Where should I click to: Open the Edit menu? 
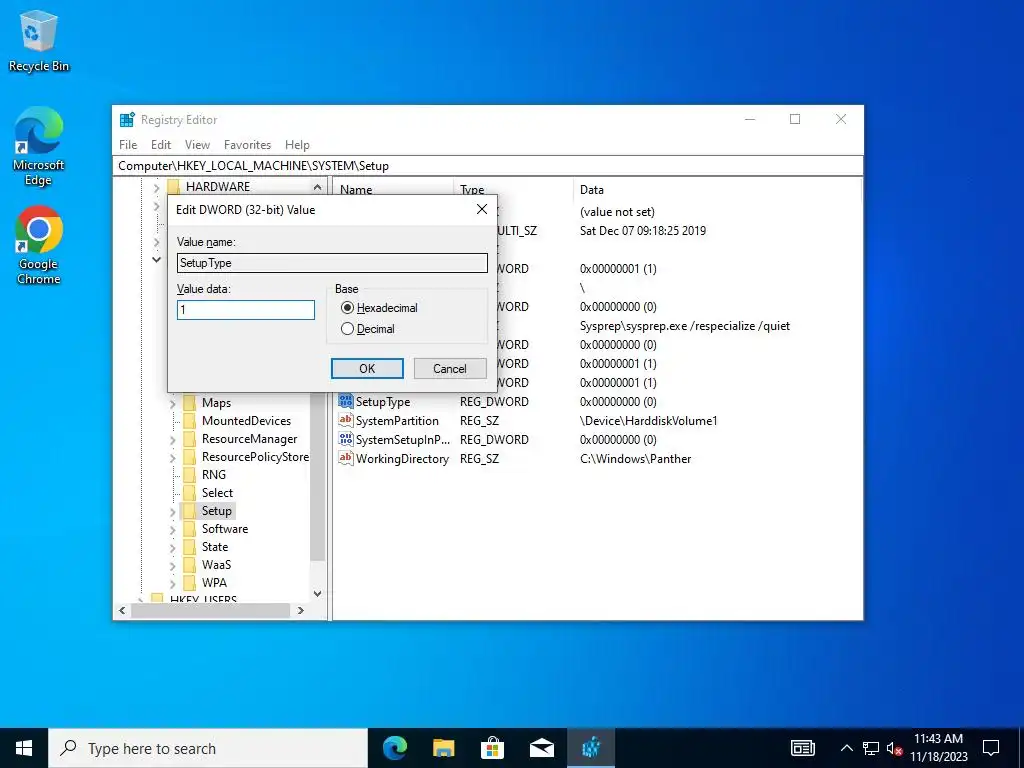pos(161,145)
